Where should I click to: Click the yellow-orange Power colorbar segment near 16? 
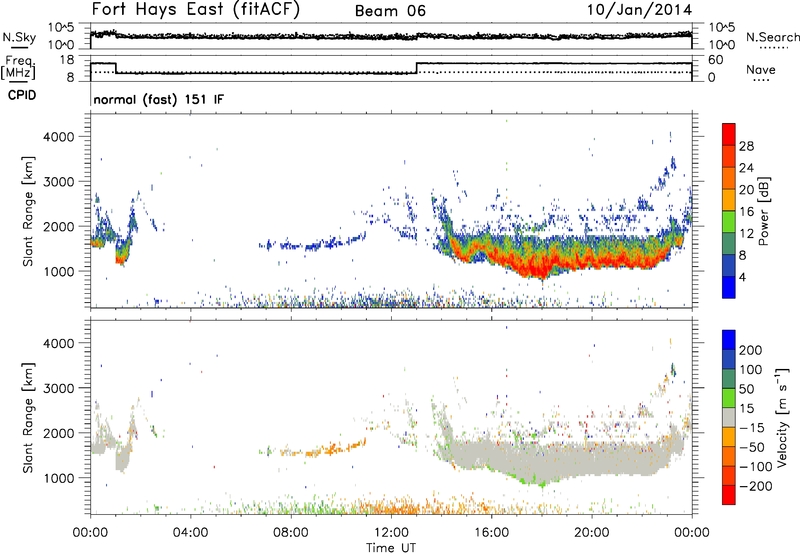(729, 200)
